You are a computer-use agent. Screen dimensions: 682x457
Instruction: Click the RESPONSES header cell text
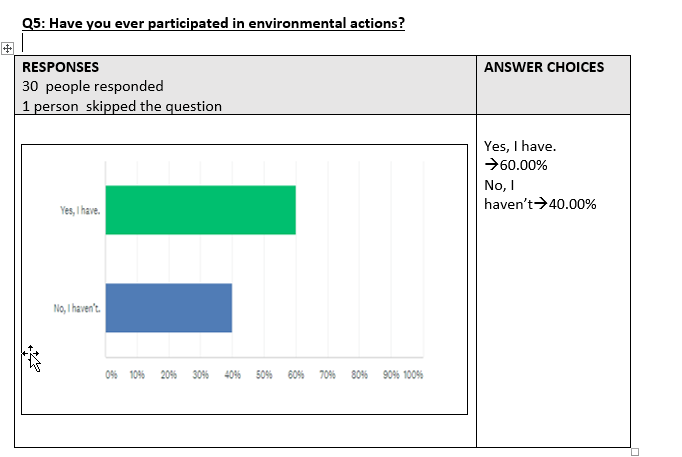(61, 68)
